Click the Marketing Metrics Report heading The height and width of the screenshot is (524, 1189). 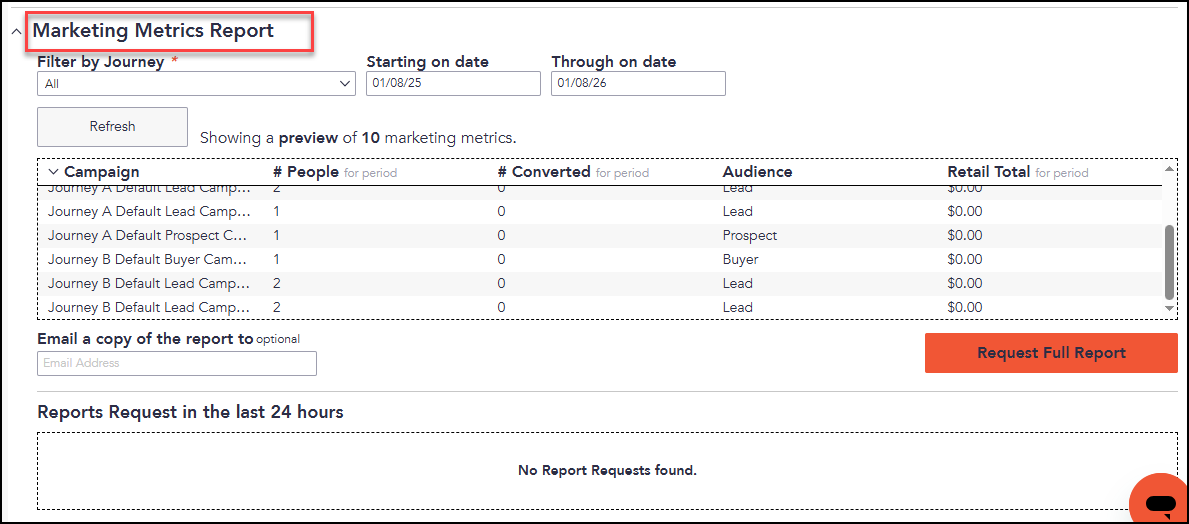[x=153, y=31]
